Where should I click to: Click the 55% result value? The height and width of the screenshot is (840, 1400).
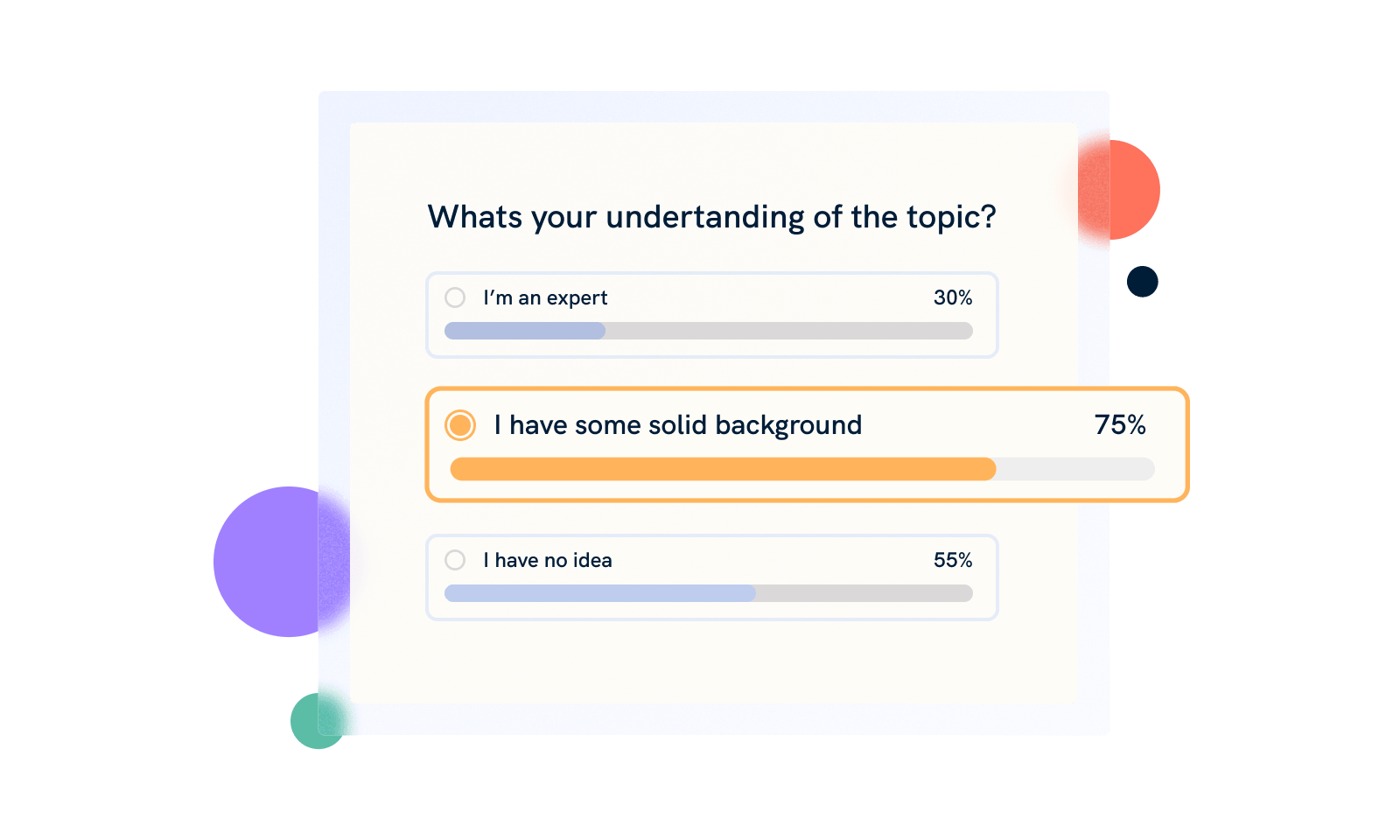tap(953, 560)
